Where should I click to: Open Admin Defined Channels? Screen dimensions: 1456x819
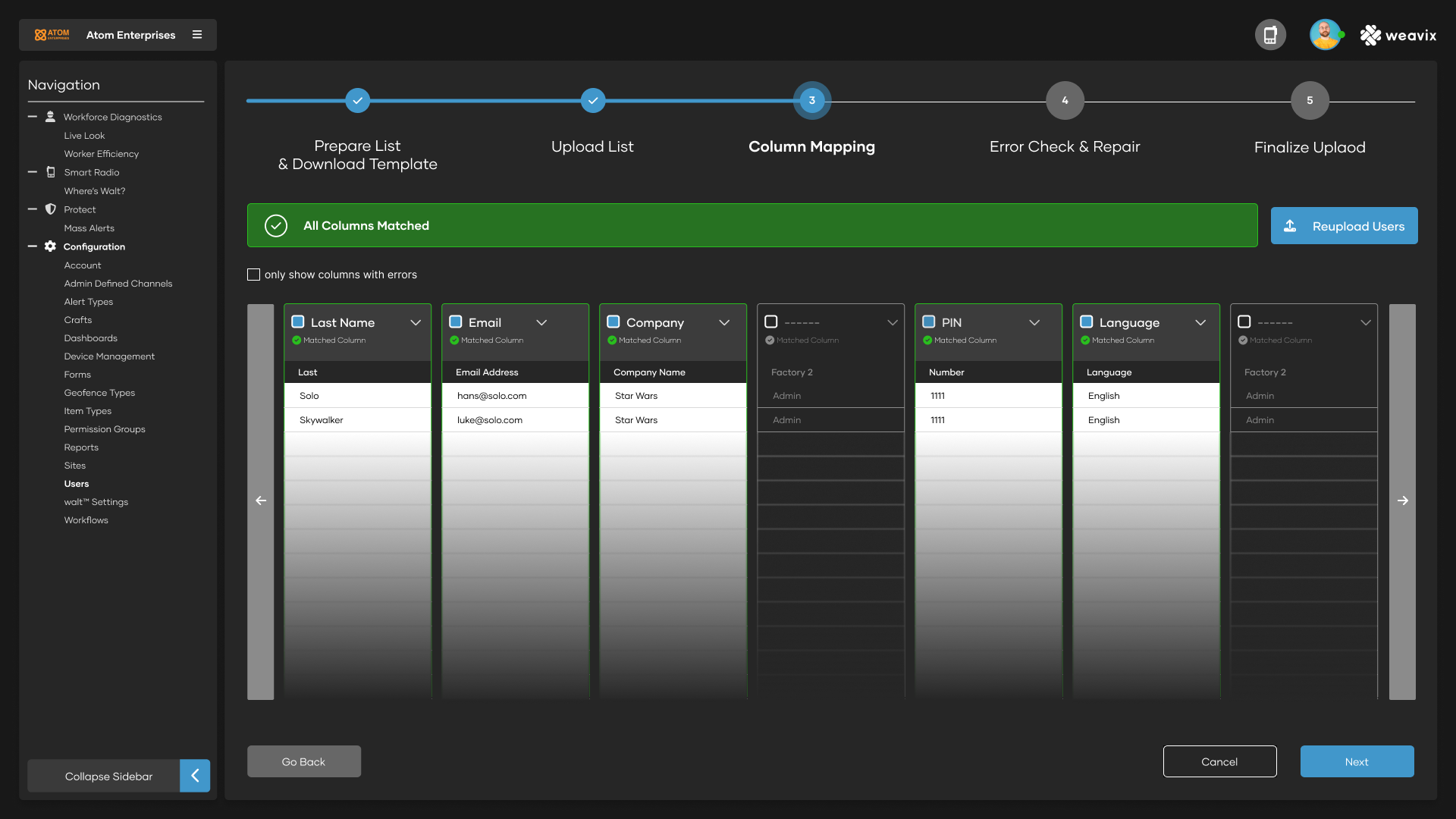[x=118, y=284]
